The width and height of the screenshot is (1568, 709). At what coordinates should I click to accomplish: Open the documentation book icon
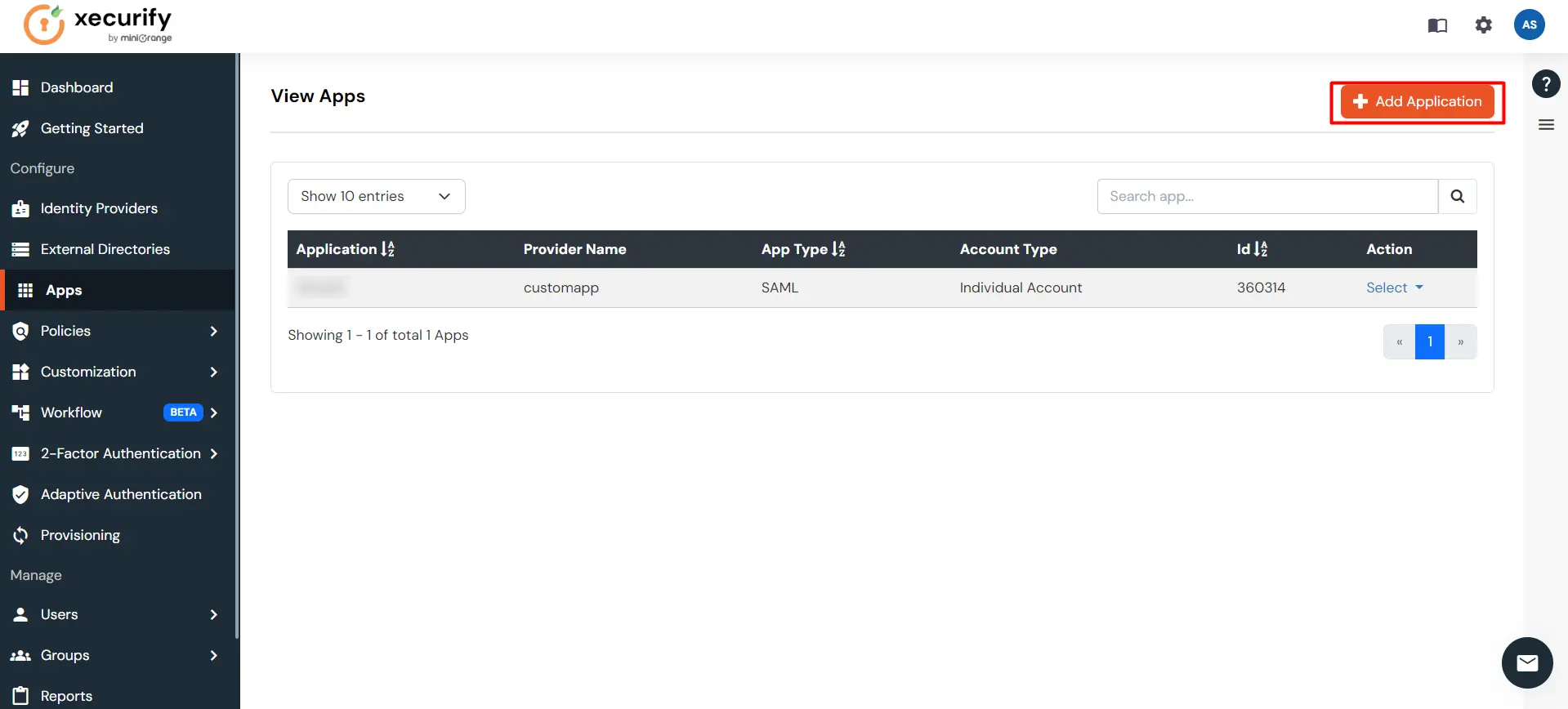pyautogui.click(x=1437, y=25)
